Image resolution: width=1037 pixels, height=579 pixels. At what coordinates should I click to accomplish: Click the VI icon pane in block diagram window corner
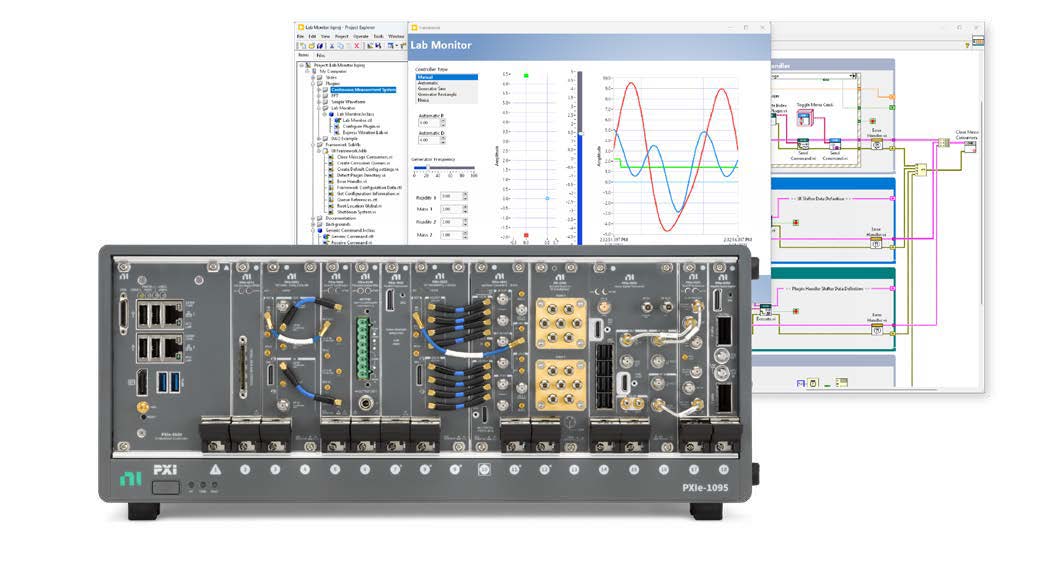click(977, 41)
